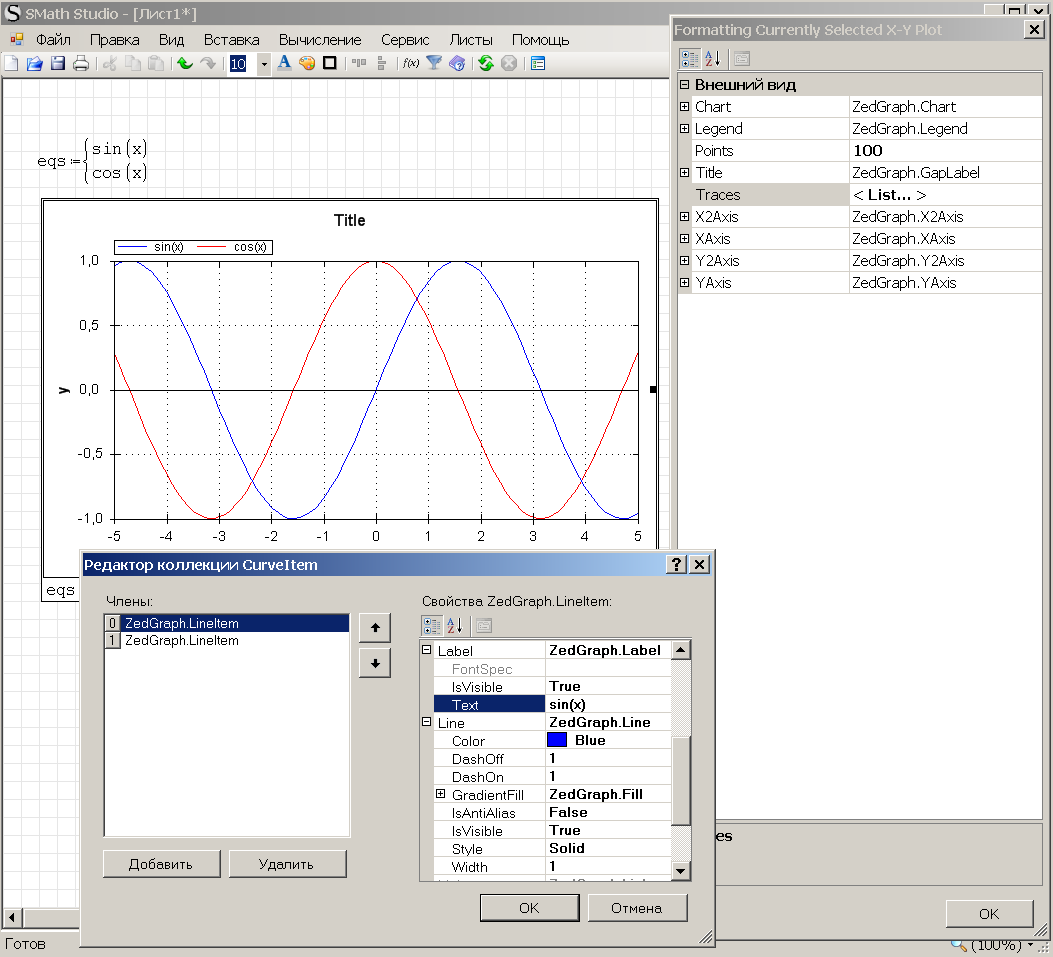This screenshot has height=957, width=1053.
Task: Click the Print icon in main toolbar
Action: pyautogui.click(x=81, y=64)
